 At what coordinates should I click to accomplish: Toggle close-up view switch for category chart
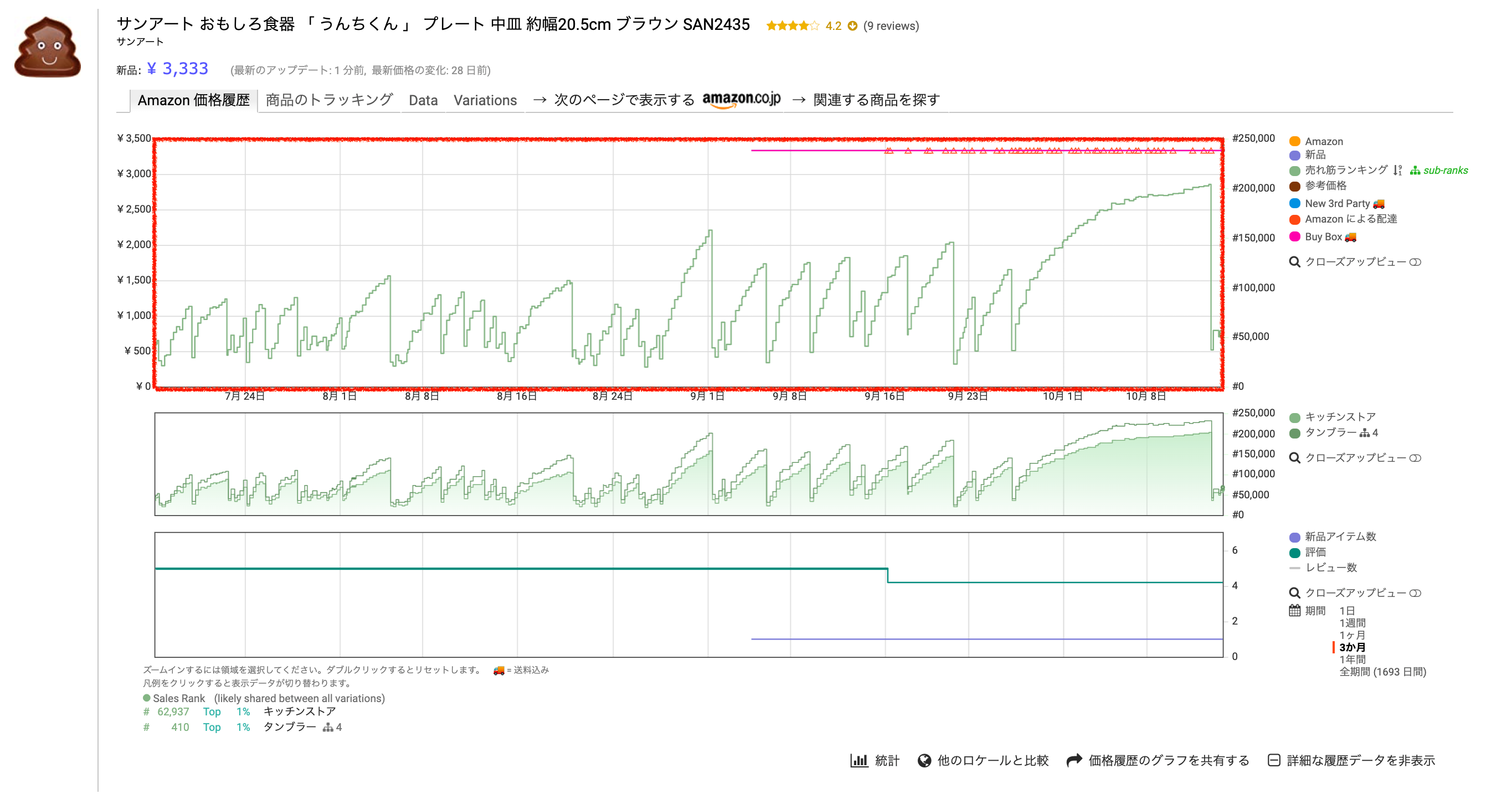click(1415, 458)
